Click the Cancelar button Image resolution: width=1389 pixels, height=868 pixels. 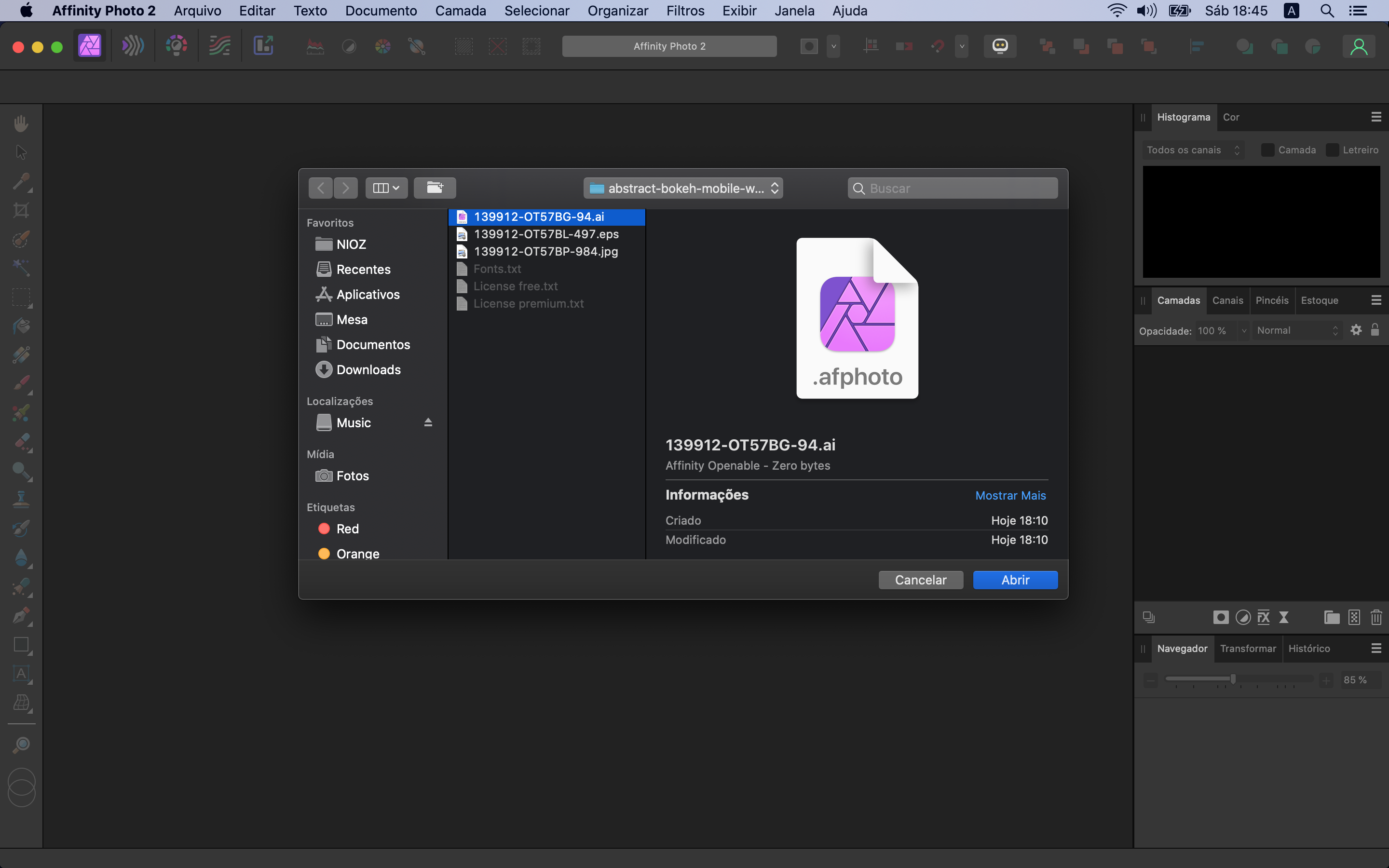point(921,580)
